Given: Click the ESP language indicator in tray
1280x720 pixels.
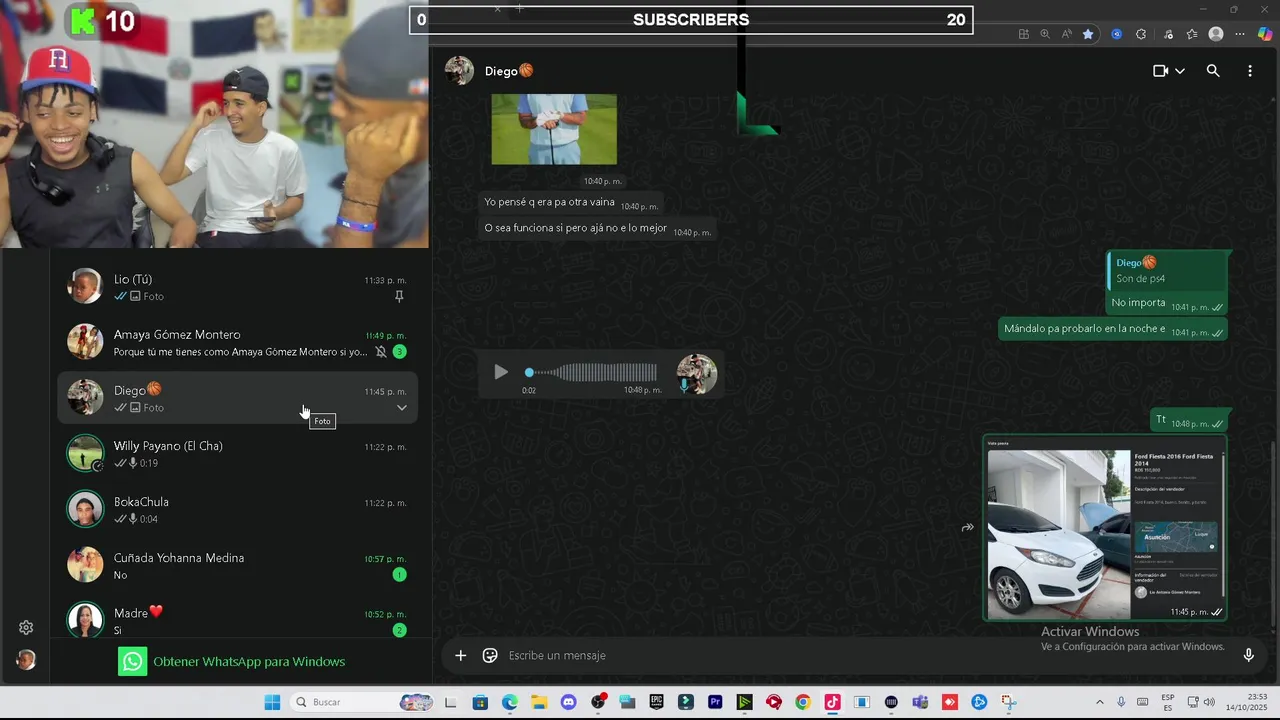Looking at the screenshot, I should pos(1168,702).
